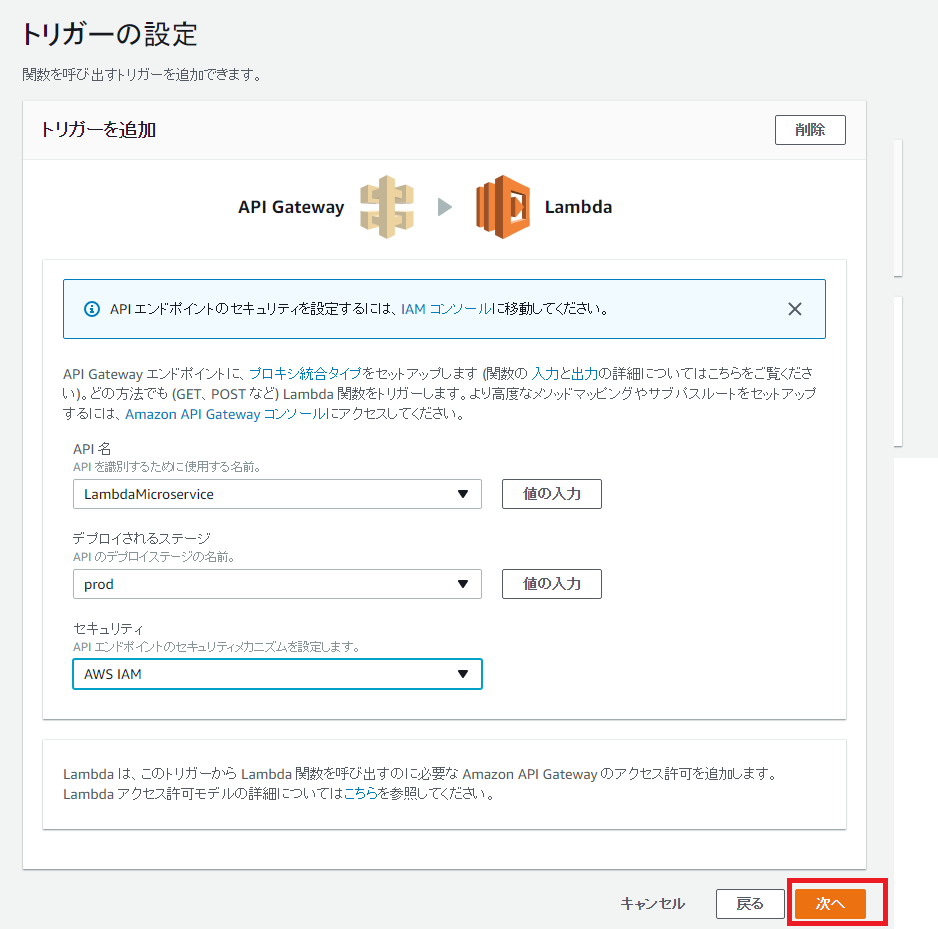The width and height of the screenshot is (938, 929).
Task: Dismiss the IAM security notice with X
Action: pos(794,309)
